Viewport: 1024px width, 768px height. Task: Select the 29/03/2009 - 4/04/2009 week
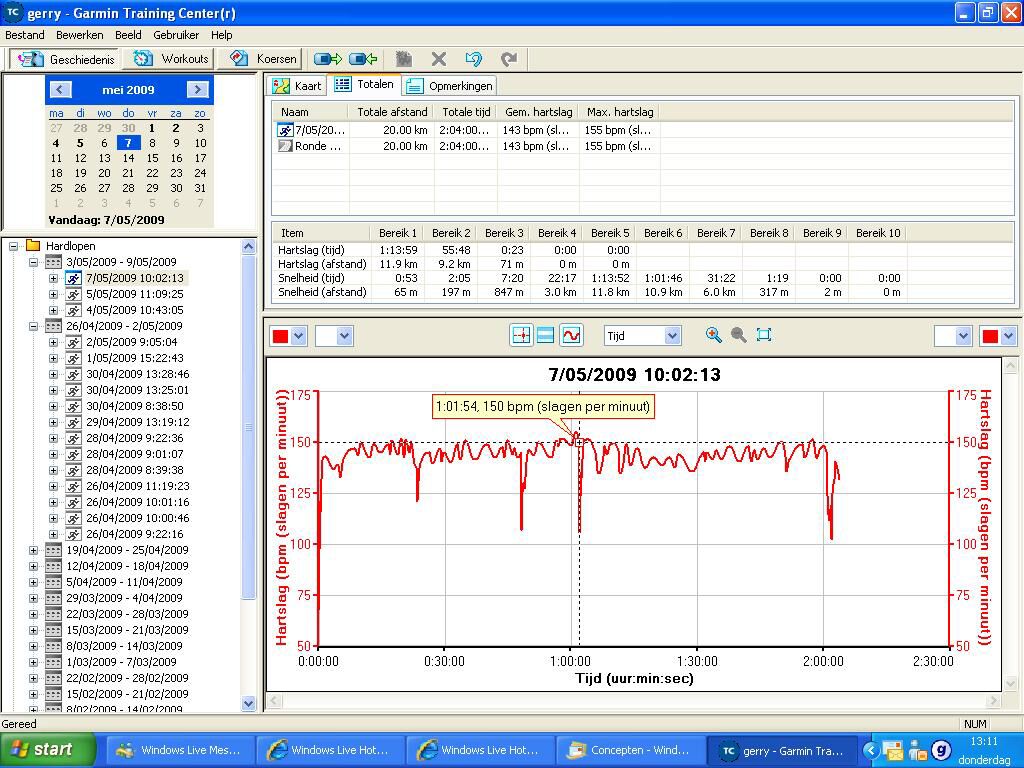[x=124, y=598]
